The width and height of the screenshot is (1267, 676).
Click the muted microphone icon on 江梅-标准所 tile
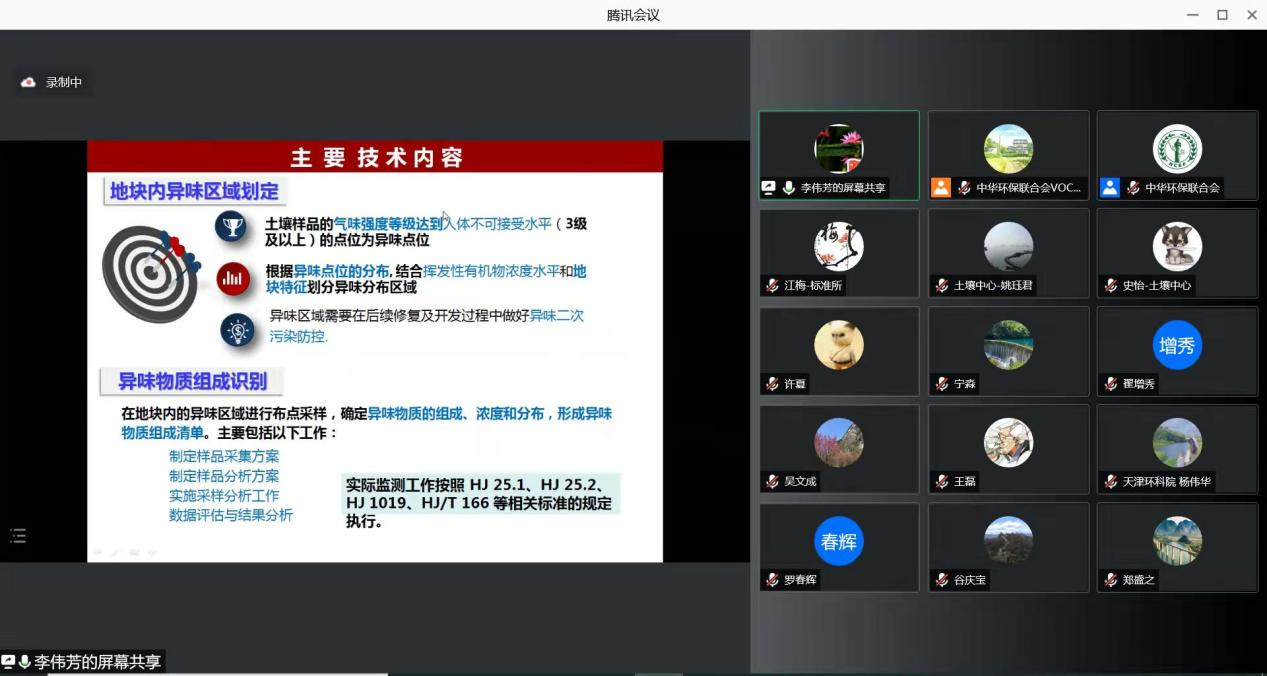pos(774,285)
